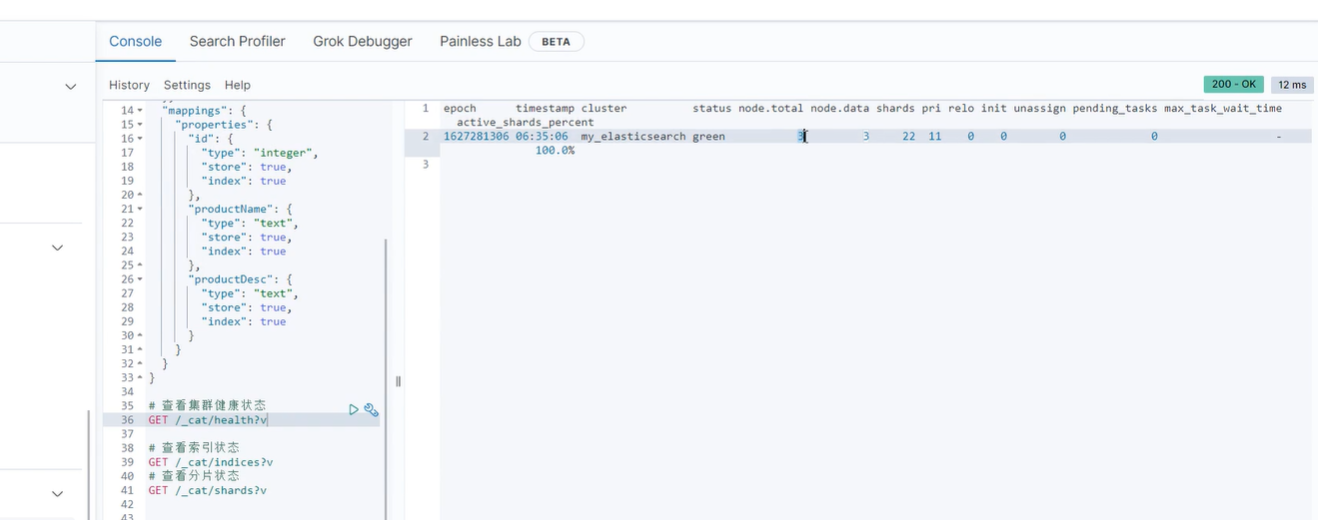
Task: Click the comment 查看集群健康状态
Action: 207,406
